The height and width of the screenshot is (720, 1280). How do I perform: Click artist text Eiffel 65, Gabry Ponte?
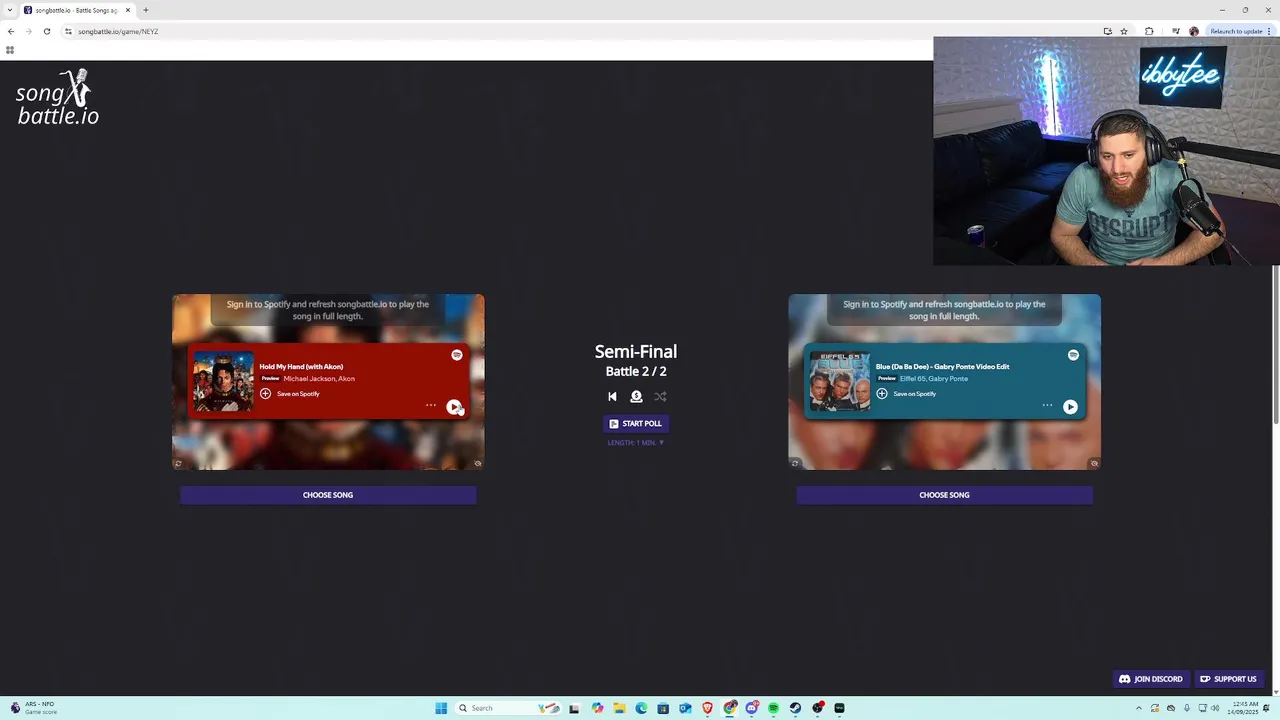pyautogui.click(x=934, y=379)
